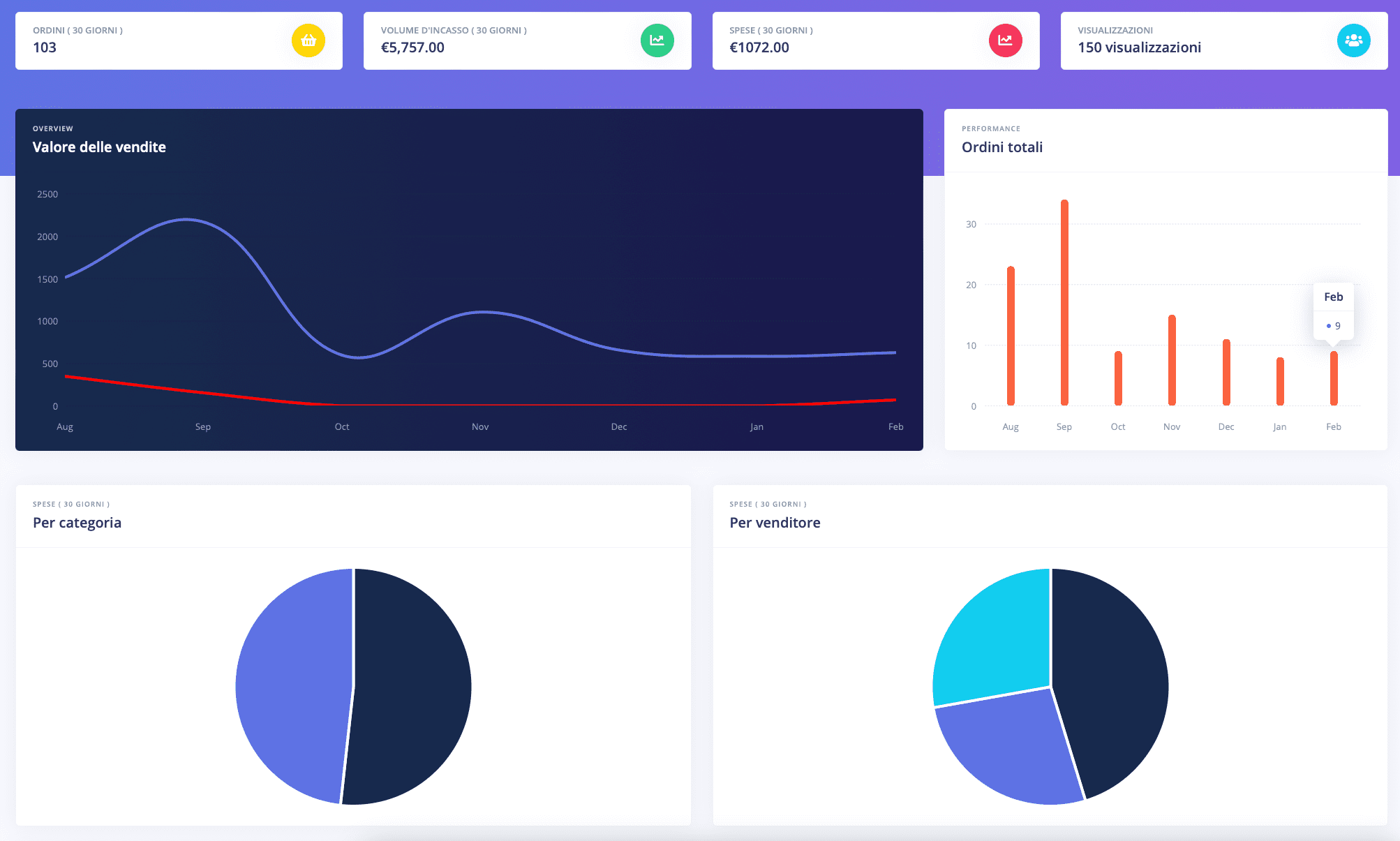Click the Ordini totali title
The image size is (1400, 841).
1002,147
